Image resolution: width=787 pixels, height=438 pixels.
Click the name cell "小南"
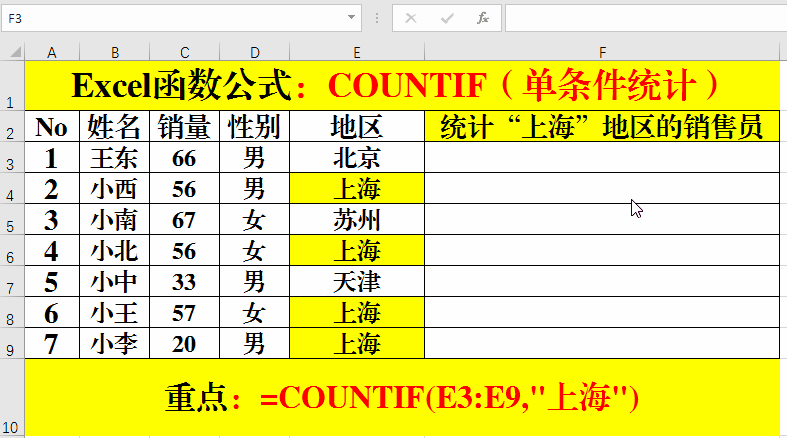point(114,219)
